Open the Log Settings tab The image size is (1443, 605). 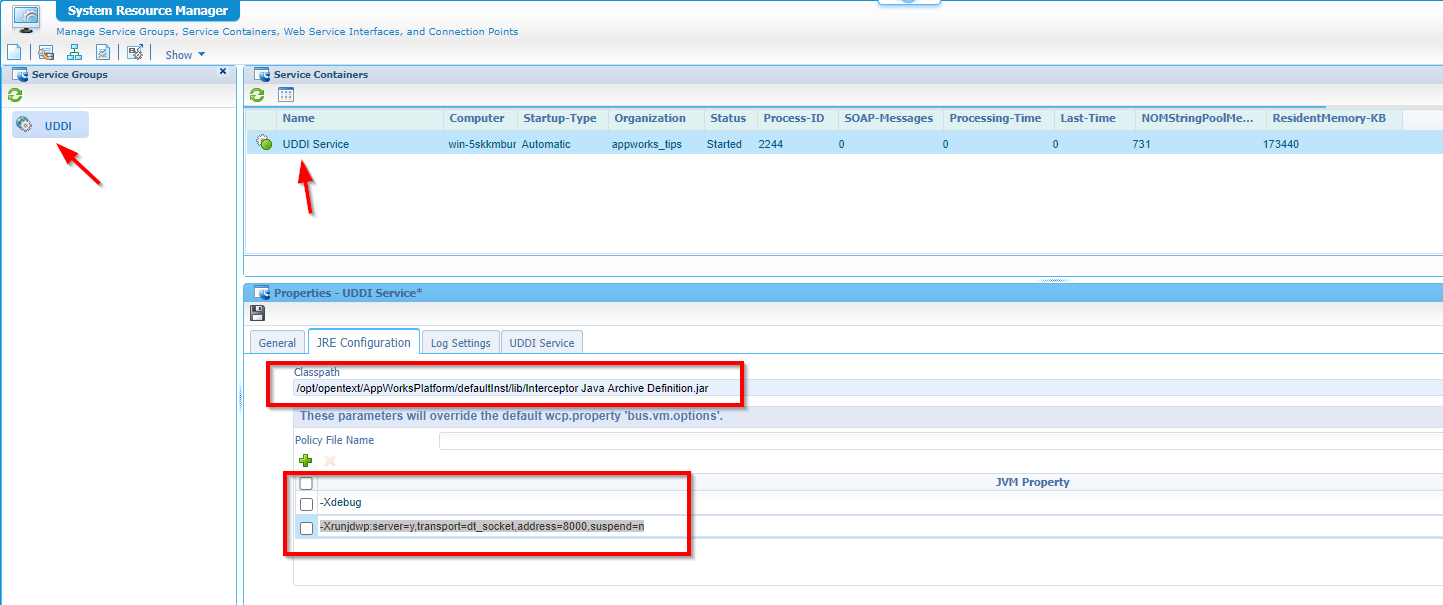pos(460,343)
